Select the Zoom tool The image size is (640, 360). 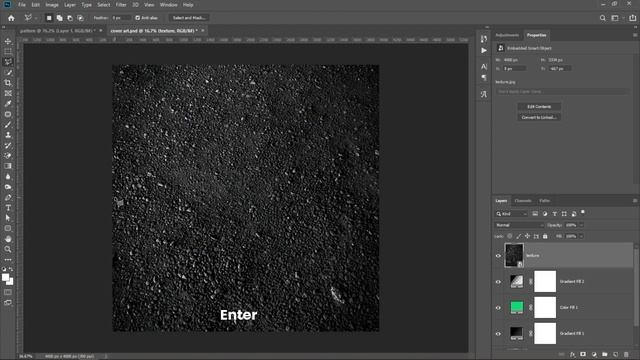tap(8, 249)
